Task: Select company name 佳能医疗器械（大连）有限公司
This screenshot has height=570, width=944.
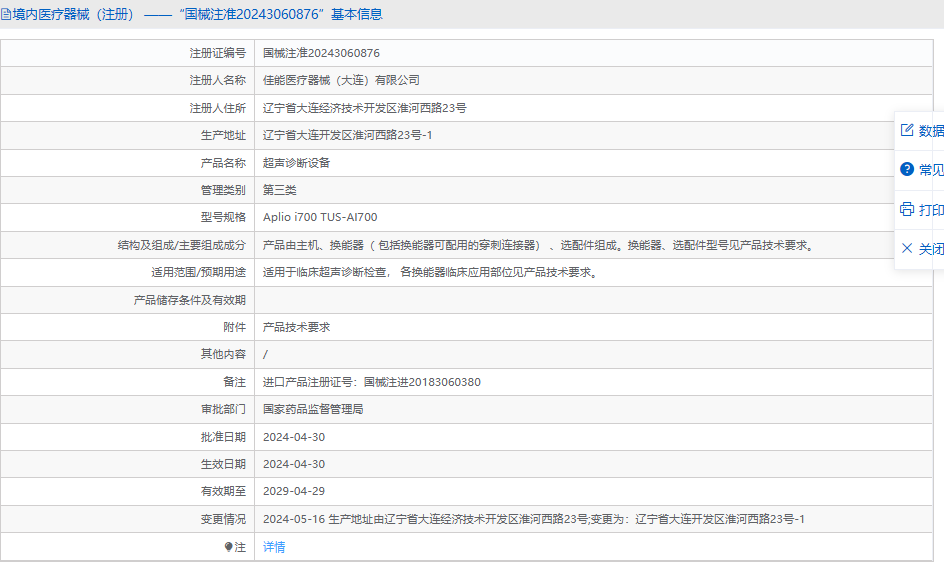Action: [x=341, y=80]
